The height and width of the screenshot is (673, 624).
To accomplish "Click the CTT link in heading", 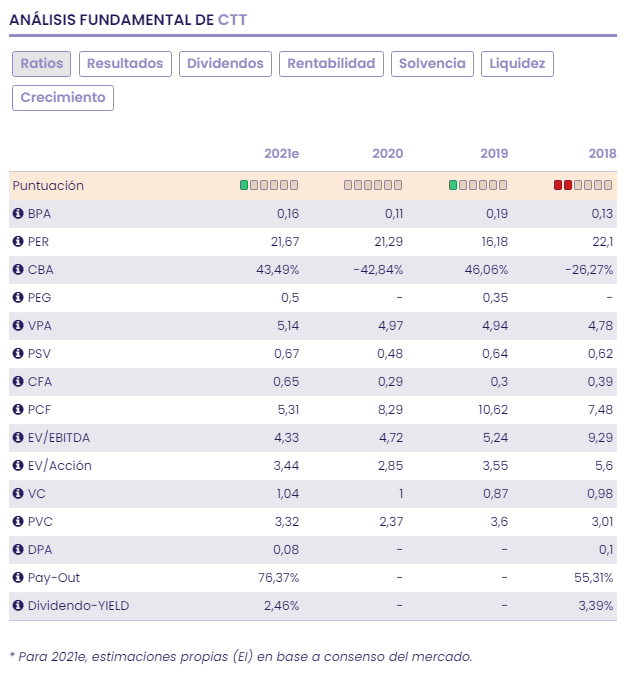I will pyautogui.click(x=233, y=19).
